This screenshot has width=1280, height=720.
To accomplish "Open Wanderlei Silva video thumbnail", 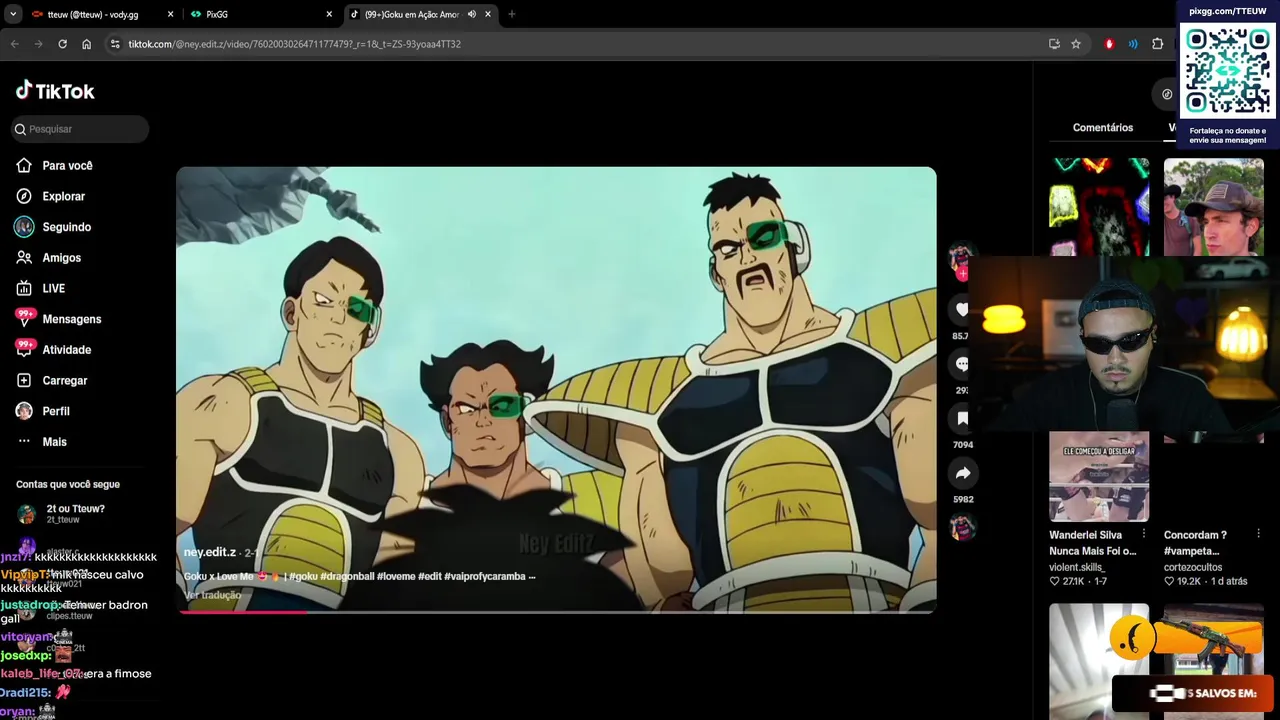I will coord(1099,477).
